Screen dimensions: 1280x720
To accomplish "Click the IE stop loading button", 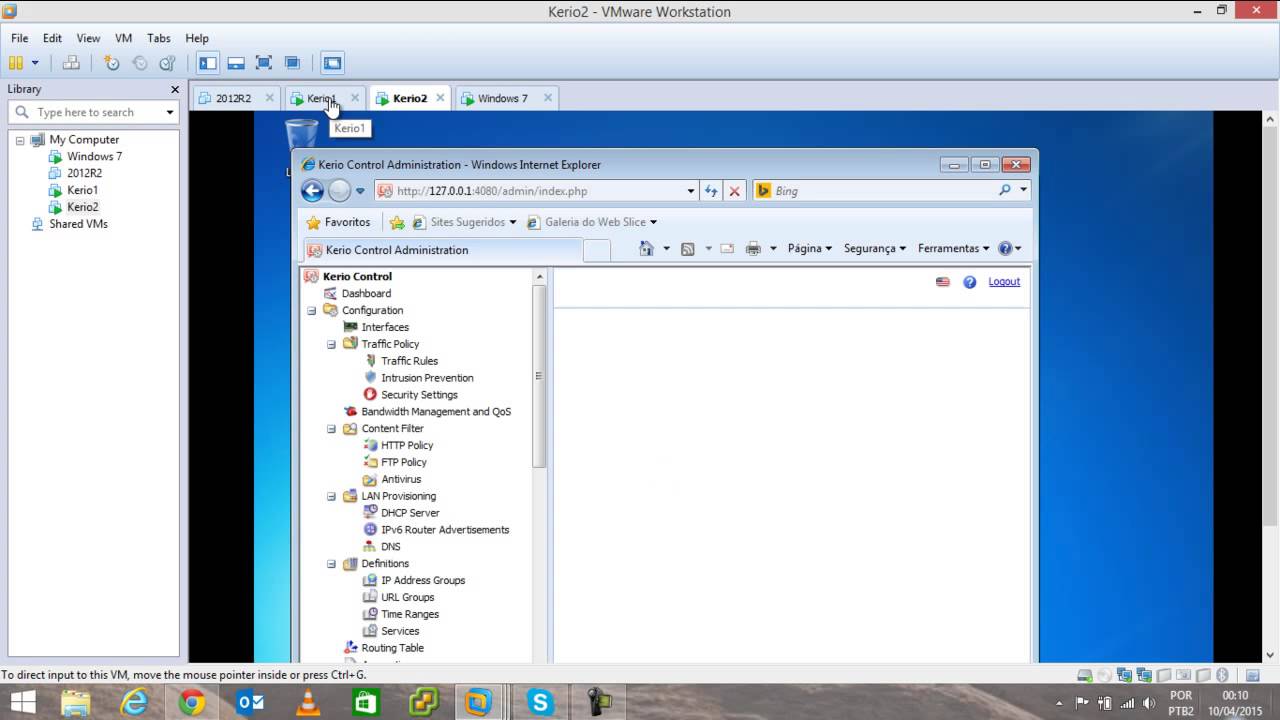I will [x=734, y=191].
